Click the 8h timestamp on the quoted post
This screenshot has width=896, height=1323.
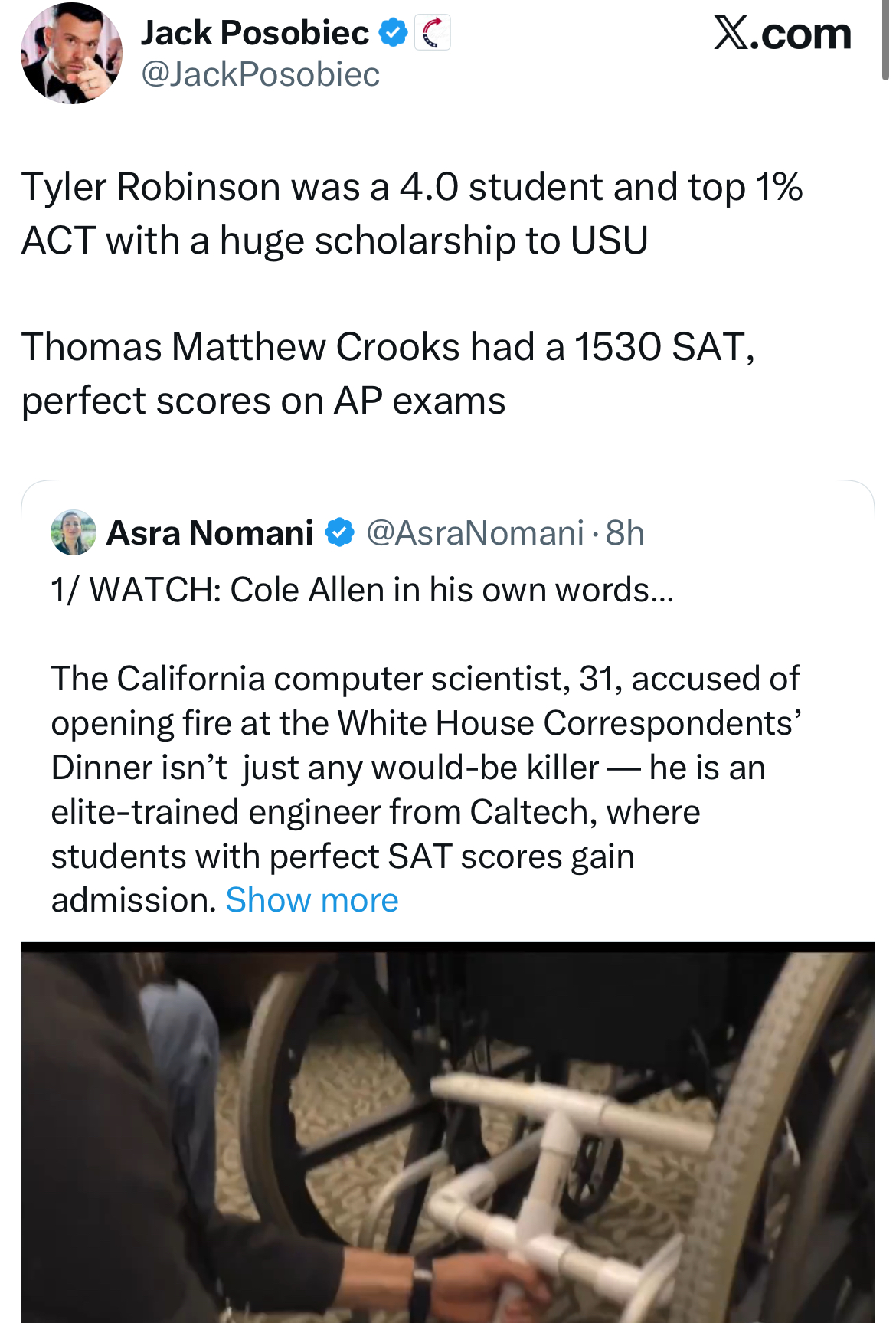tap(625, 532)
